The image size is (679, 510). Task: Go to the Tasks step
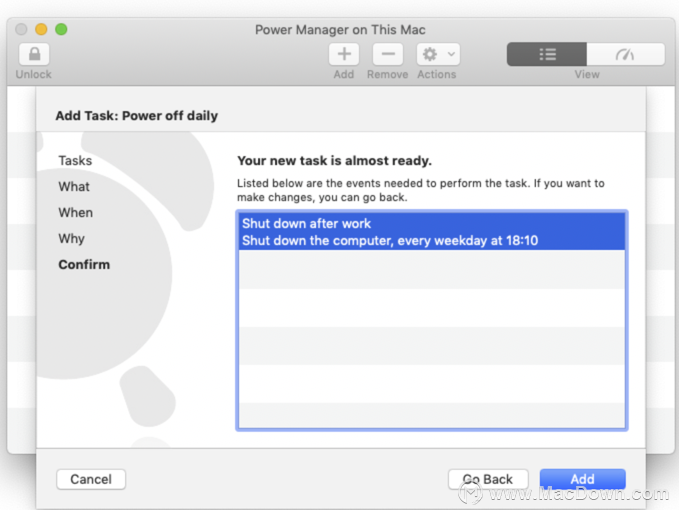pyautogui.click(x=75, y=161)
